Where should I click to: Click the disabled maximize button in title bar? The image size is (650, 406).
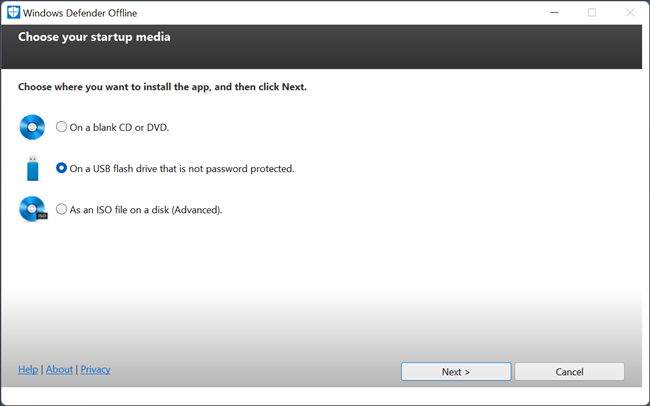click(592, 13)
